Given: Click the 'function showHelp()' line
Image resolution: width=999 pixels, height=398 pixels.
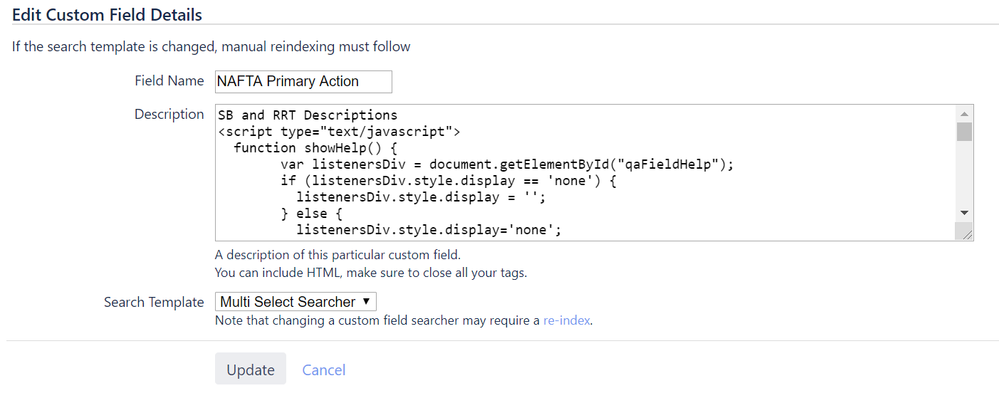Looking at the screenshot, I should [x=315, y=148].
